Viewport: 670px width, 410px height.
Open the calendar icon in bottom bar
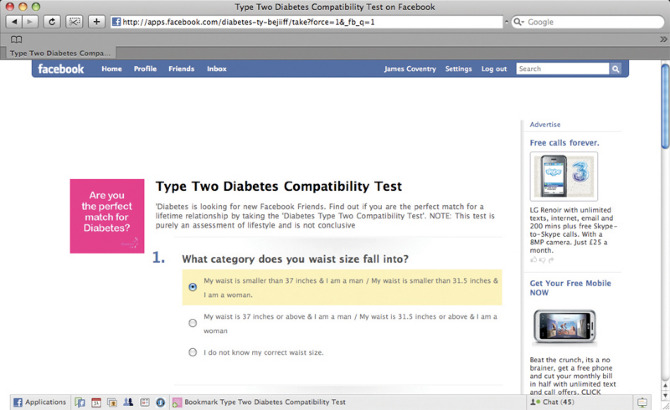coord(96,402)
